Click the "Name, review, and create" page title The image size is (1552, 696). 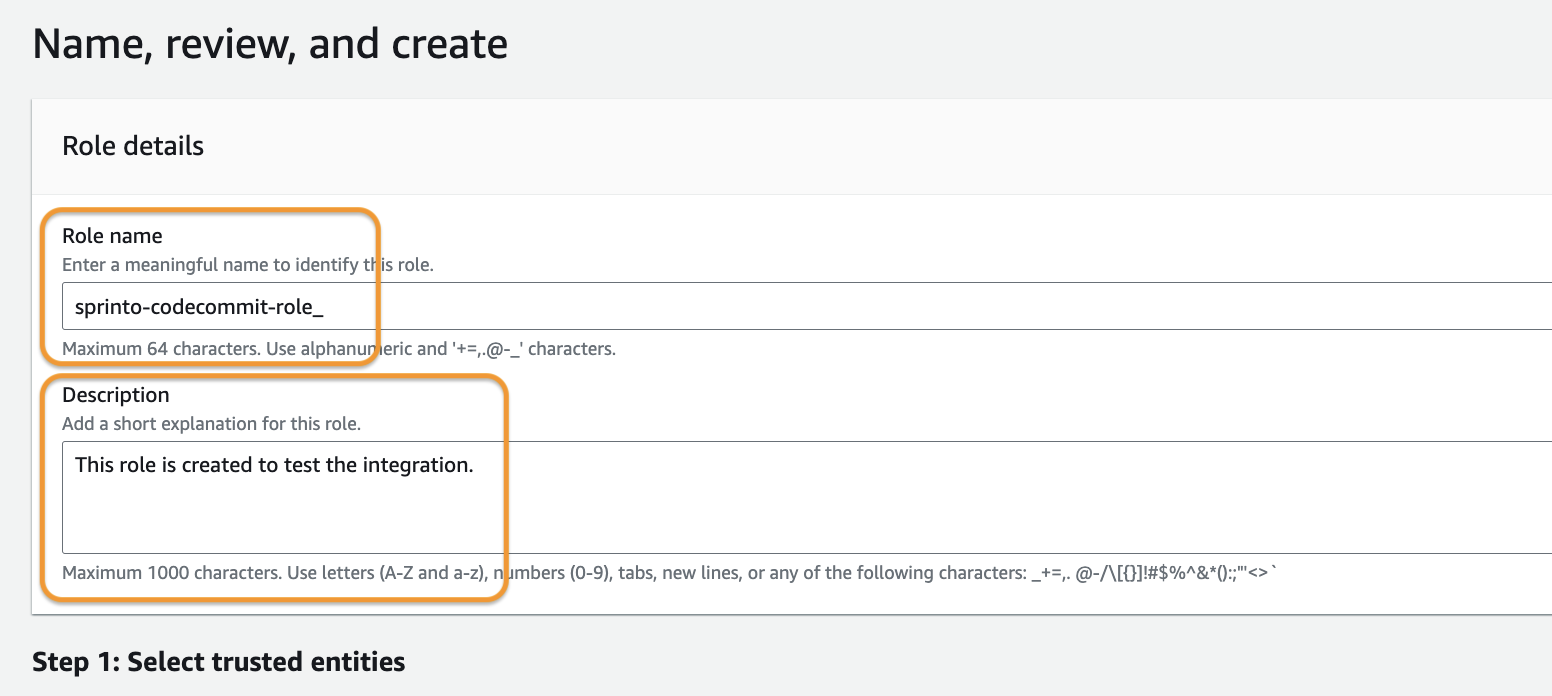click(x=270, y=45)
